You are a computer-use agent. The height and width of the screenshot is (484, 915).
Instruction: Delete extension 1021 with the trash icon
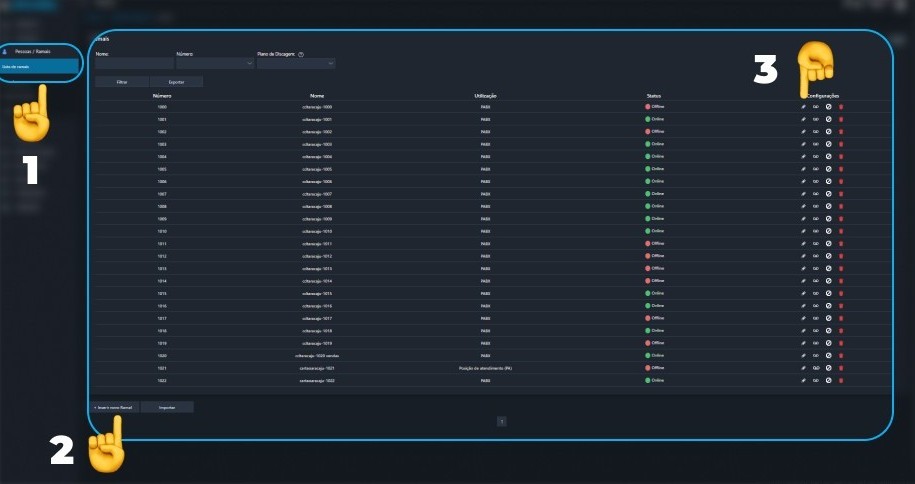click(841, 368)
